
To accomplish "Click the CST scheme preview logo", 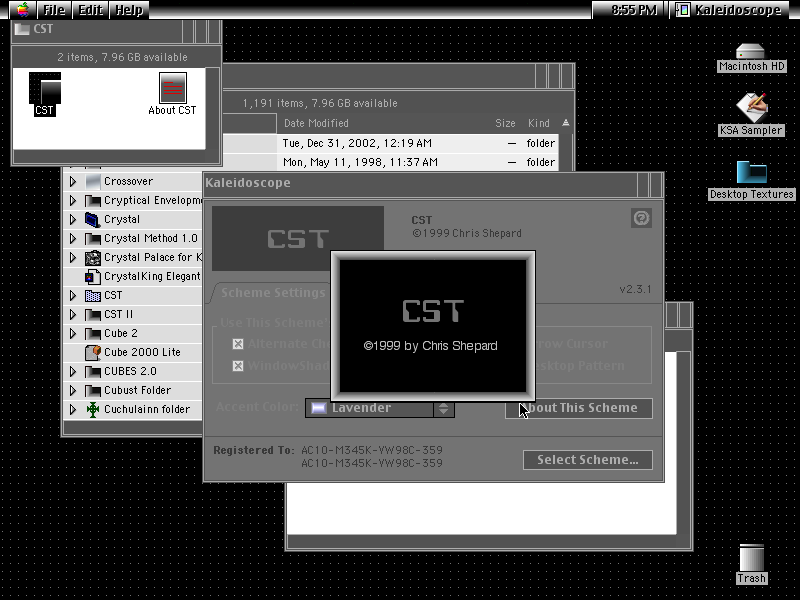I will 298,239.
